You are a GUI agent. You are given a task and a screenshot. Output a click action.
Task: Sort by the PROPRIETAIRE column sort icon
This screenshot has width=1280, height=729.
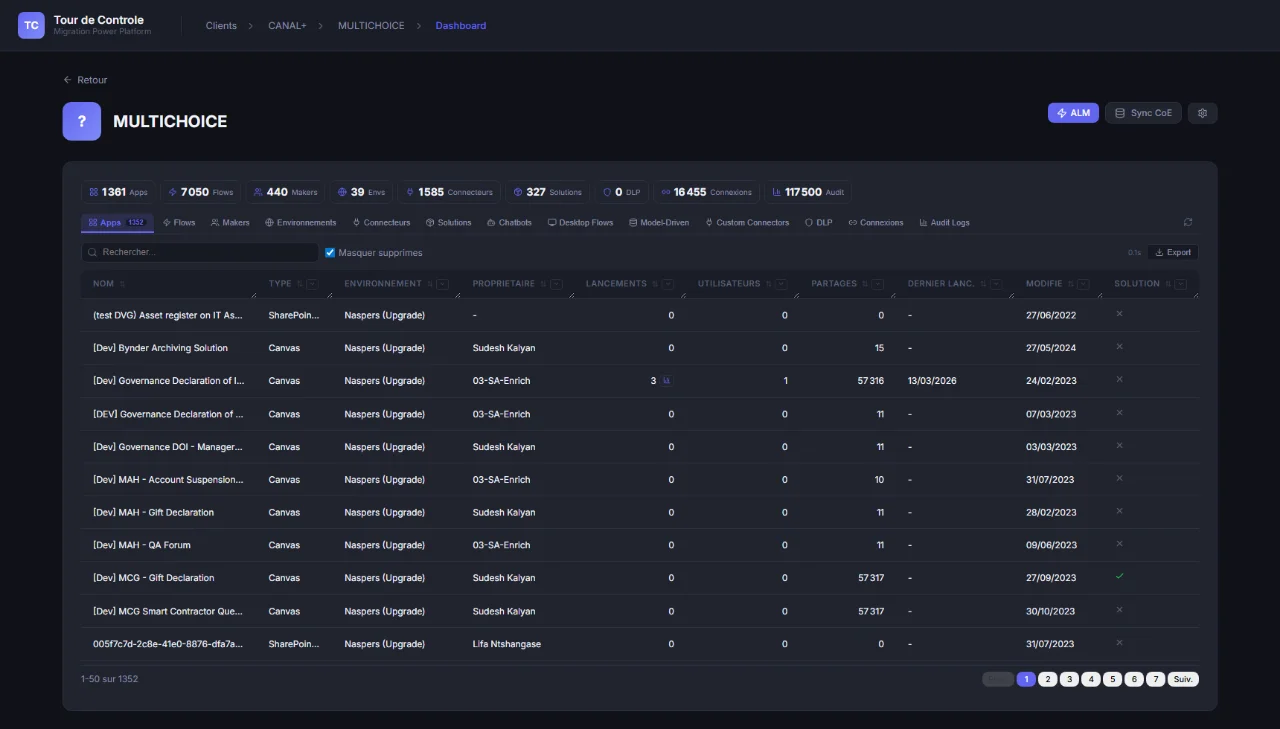[x=543, y=284]
